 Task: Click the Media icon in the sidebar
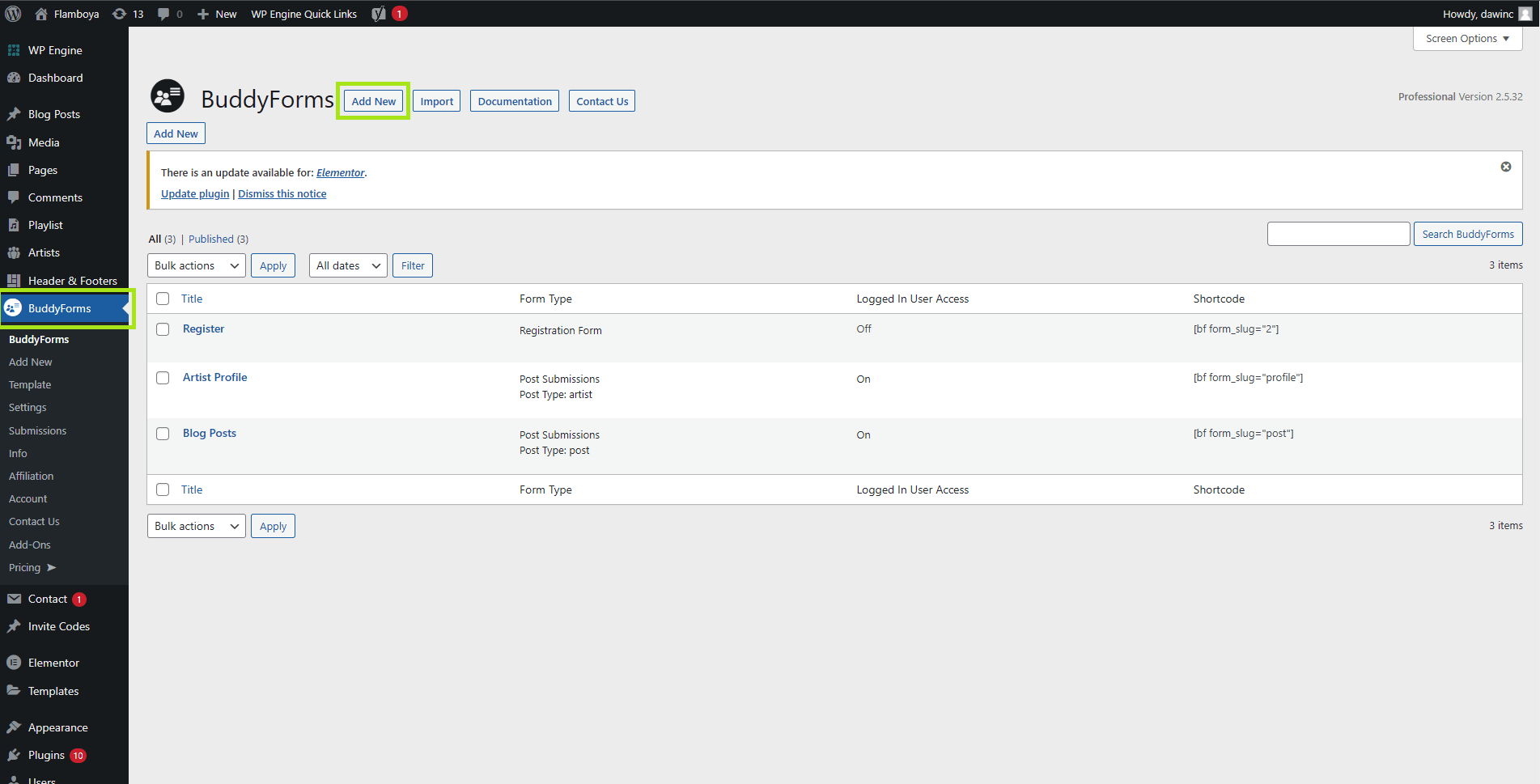(x=14, y=142)
